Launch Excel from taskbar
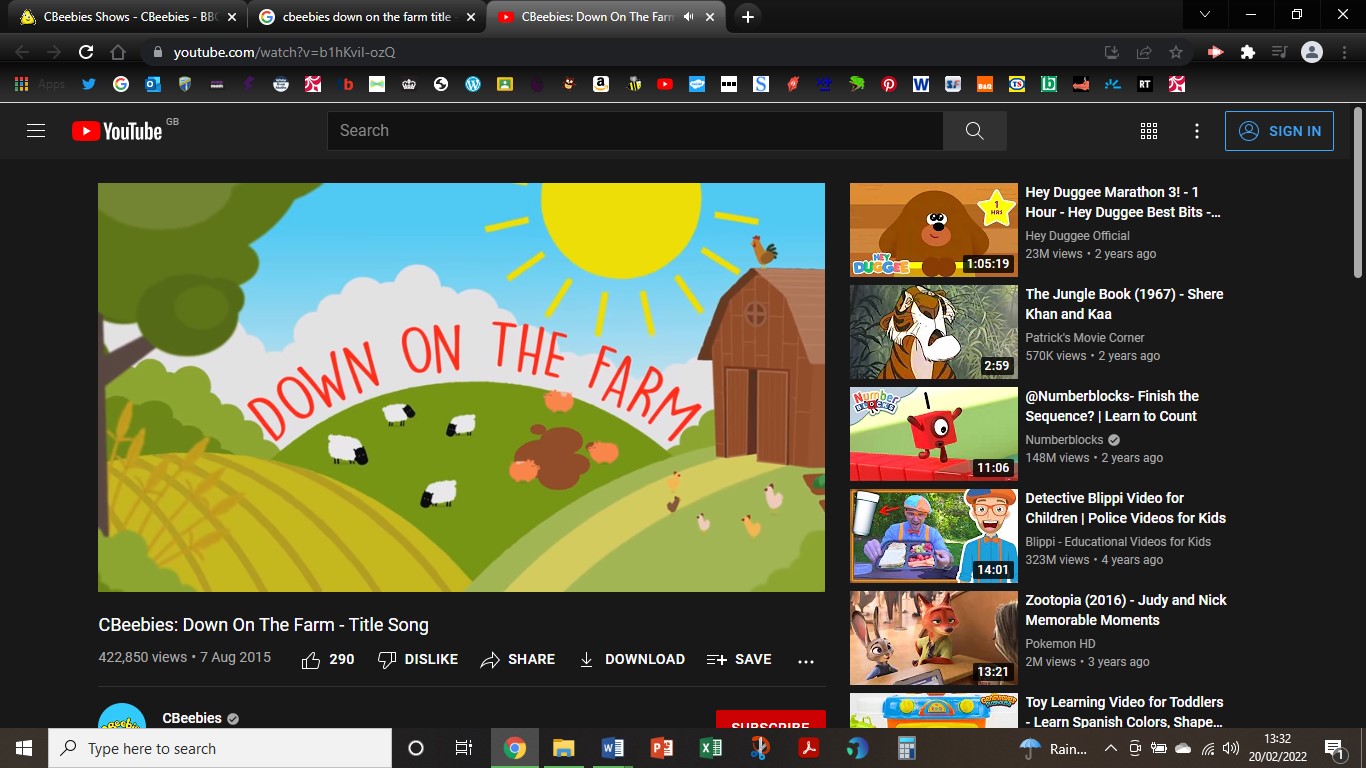 click(x=711, y=748)
